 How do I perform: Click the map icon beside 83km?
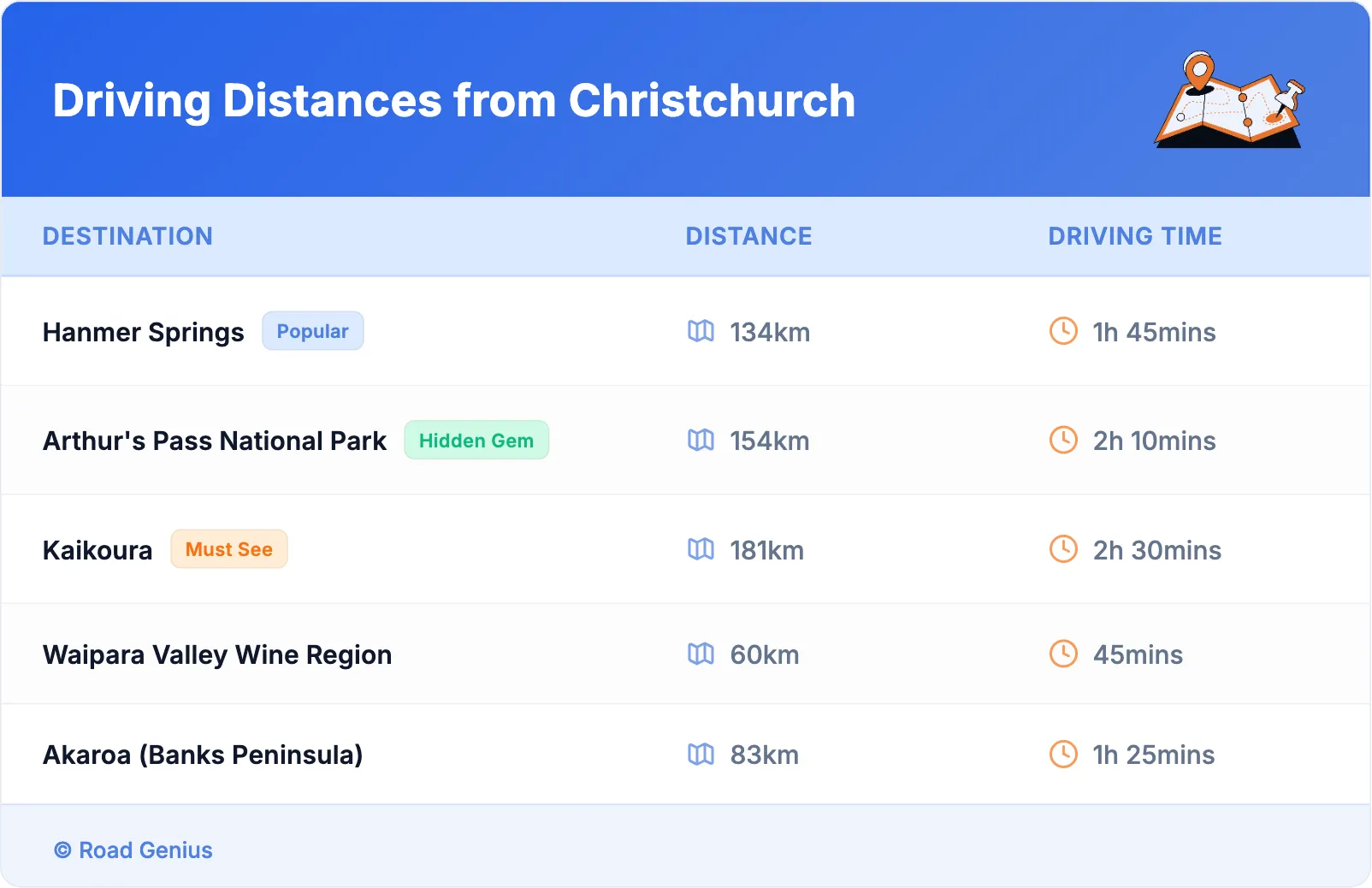point(701,754)
